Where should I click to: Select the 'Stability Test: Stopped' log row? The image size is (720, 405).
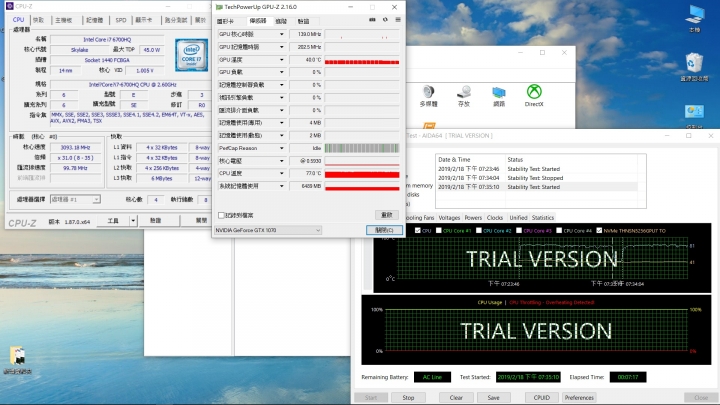click(536, 178)
